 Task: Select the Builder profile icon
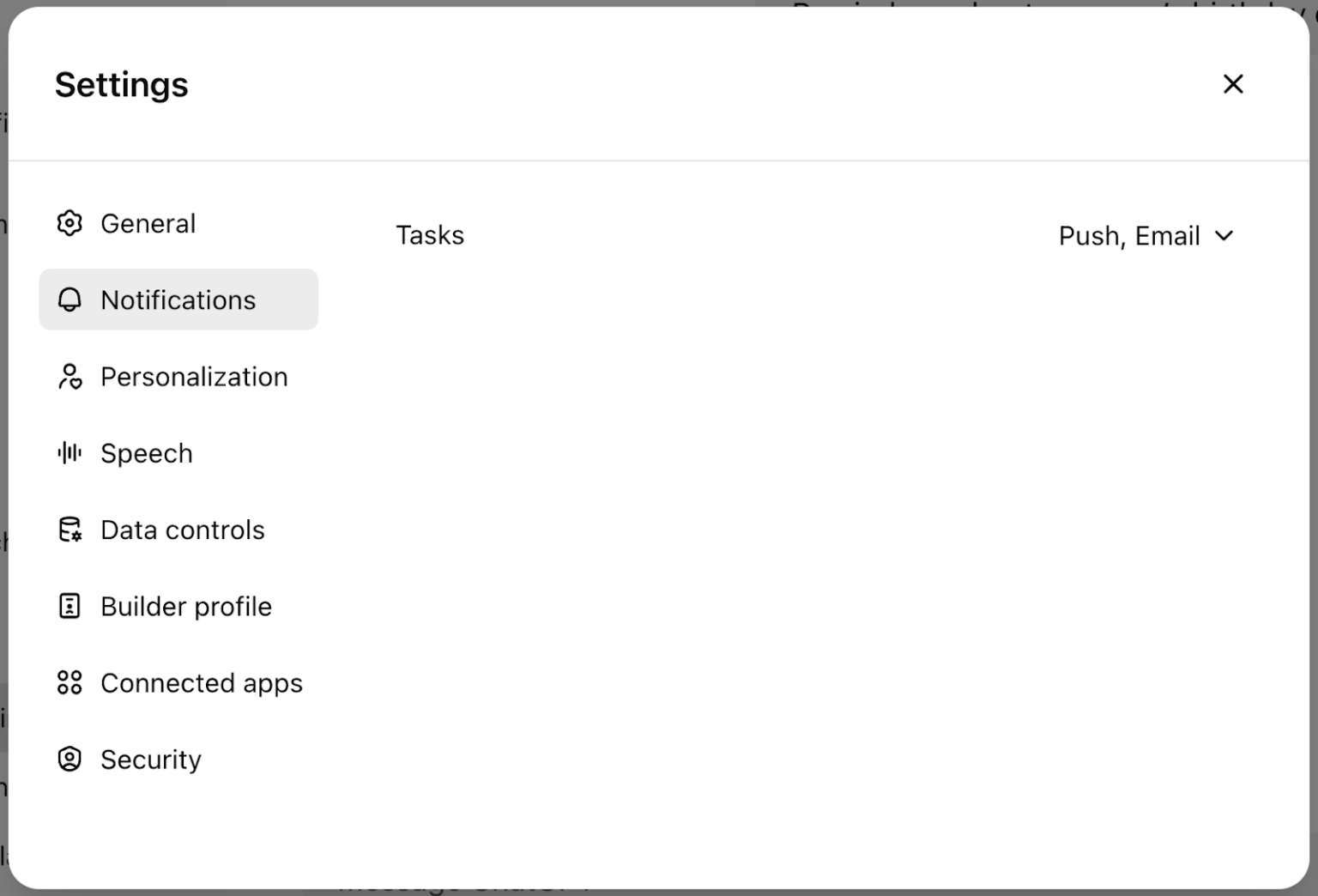click(70, 606)
